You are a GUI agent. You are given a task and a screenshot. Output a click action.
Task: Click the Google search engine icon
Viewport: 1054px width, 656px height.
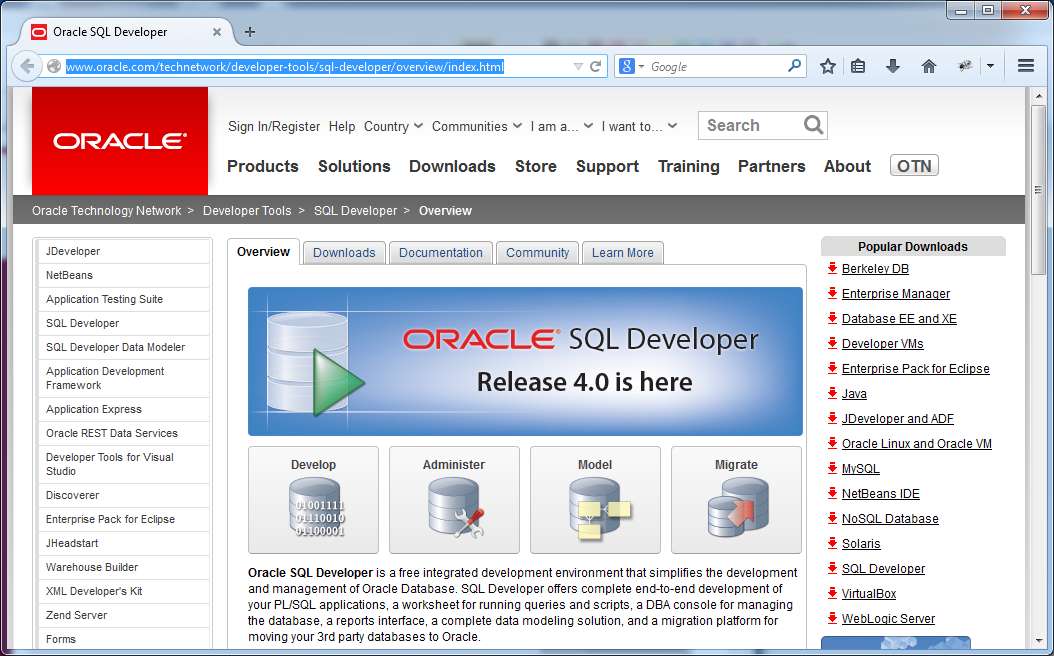point(626,66)
